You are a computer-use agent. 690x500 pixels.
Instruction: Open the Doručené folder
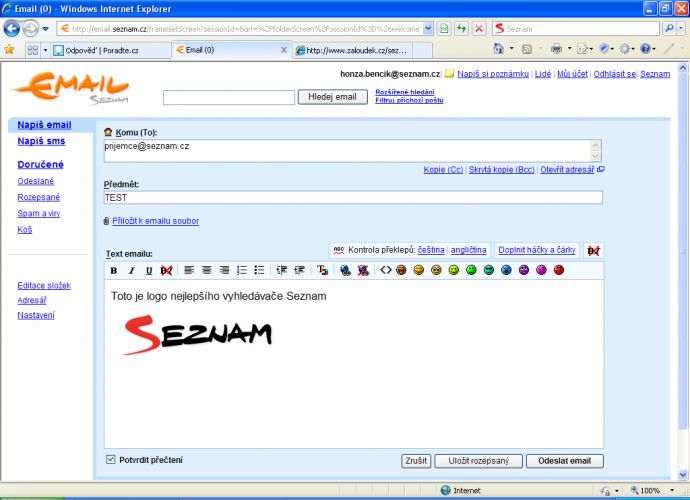[x=40, y=165]
